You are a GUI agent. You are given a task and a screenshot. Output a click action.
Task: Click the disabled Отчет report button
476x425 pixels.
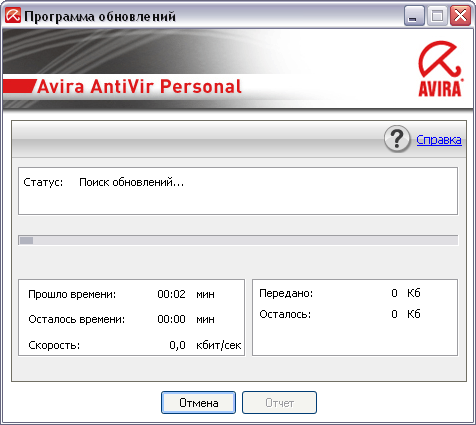click(x=279, y=403)
